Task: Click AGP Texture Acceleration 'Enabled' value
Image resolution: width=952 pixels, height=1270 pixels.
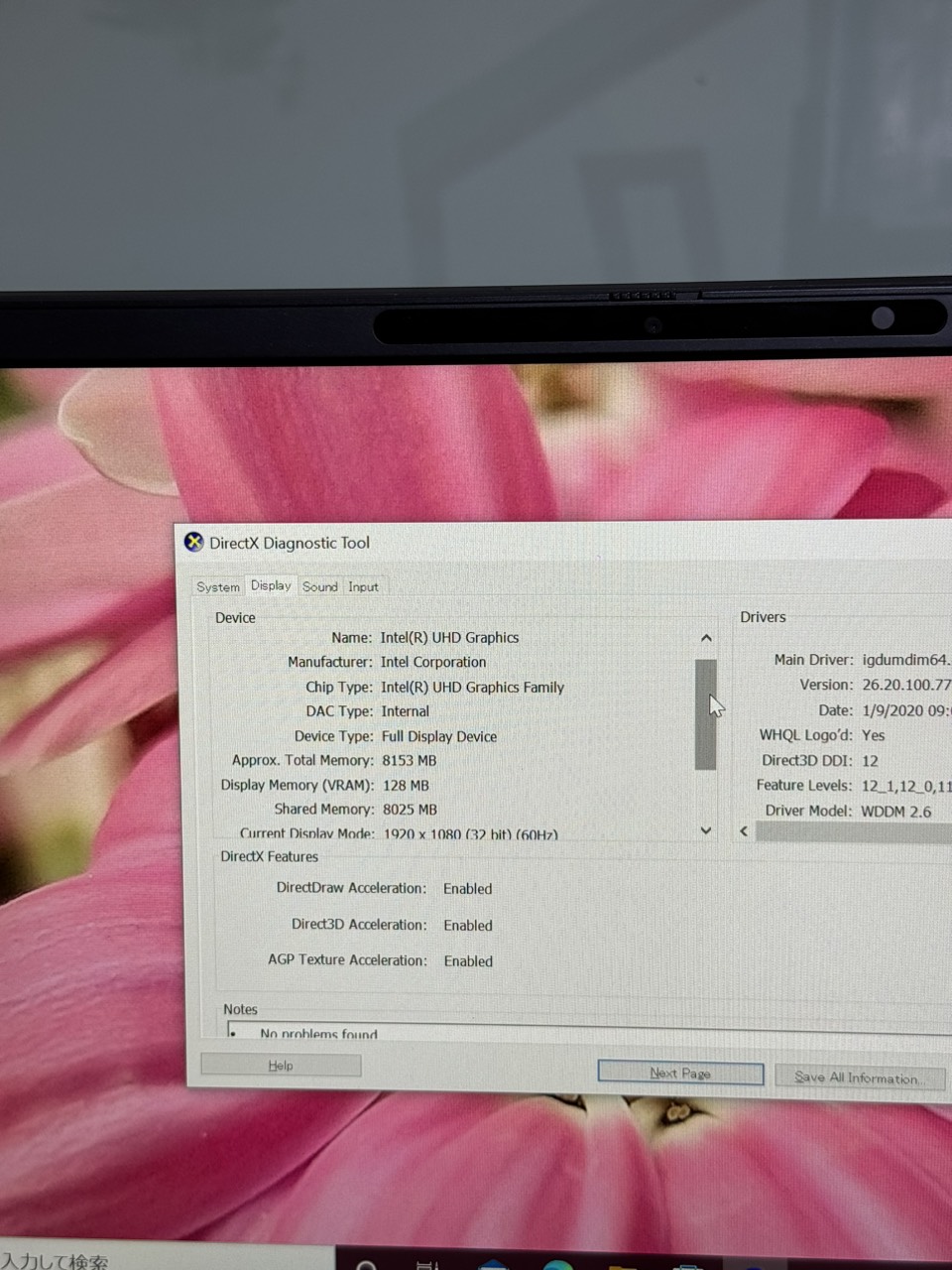Action: [468, 960]
